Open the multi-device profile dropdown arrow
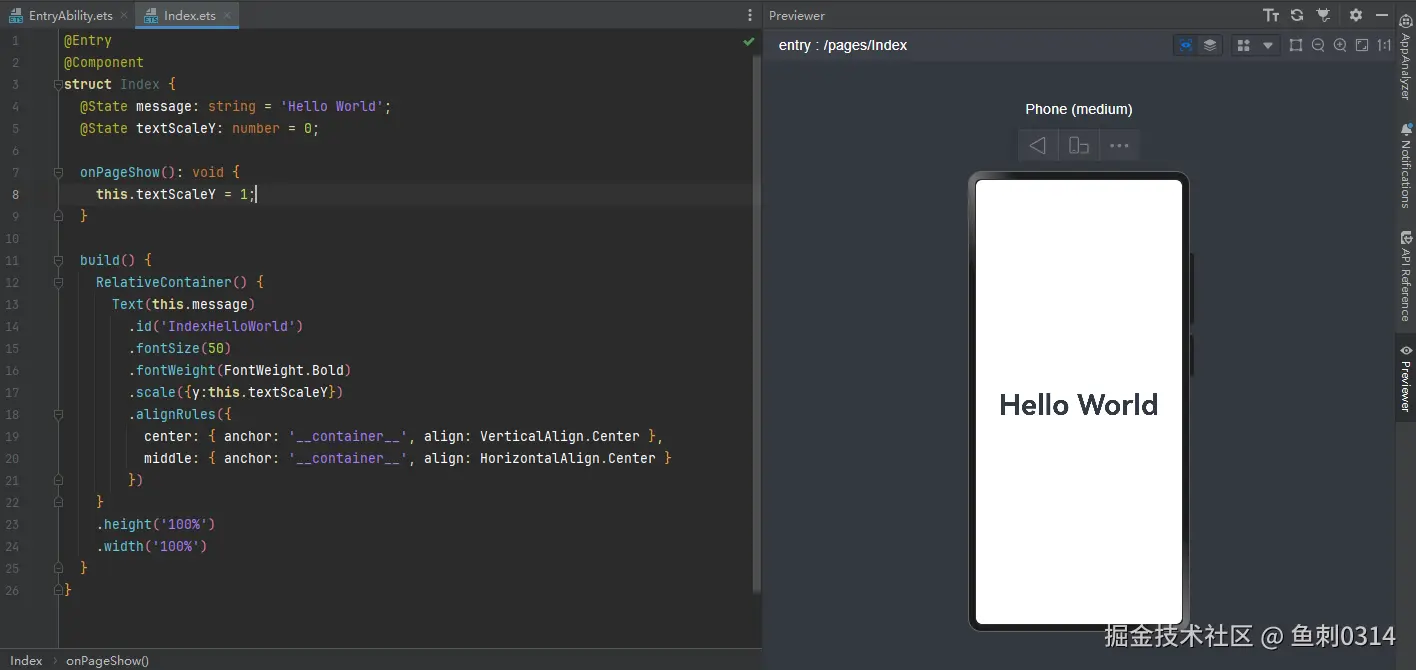This screenshot has height=670, width=1416. (x=1268, y=45)
